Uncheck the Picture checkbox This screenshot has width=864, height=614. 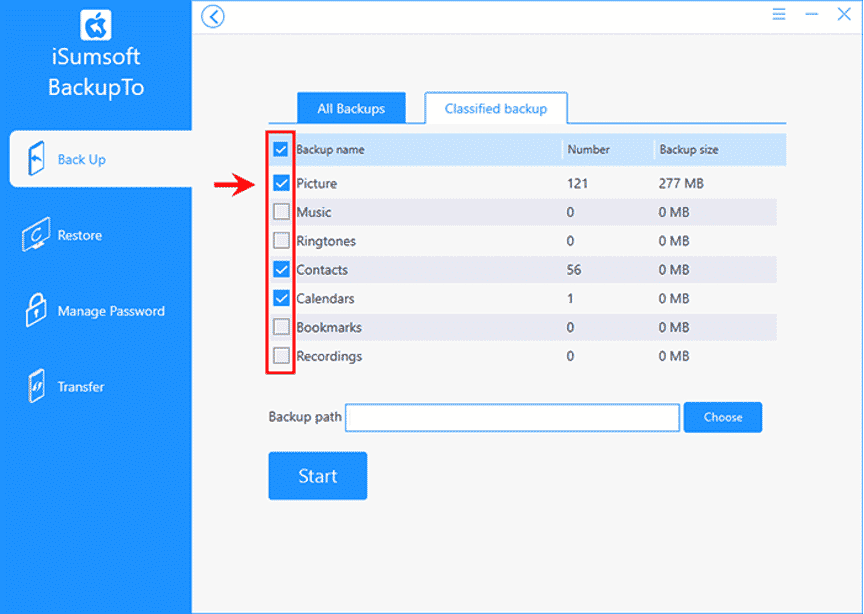point(281,183)
